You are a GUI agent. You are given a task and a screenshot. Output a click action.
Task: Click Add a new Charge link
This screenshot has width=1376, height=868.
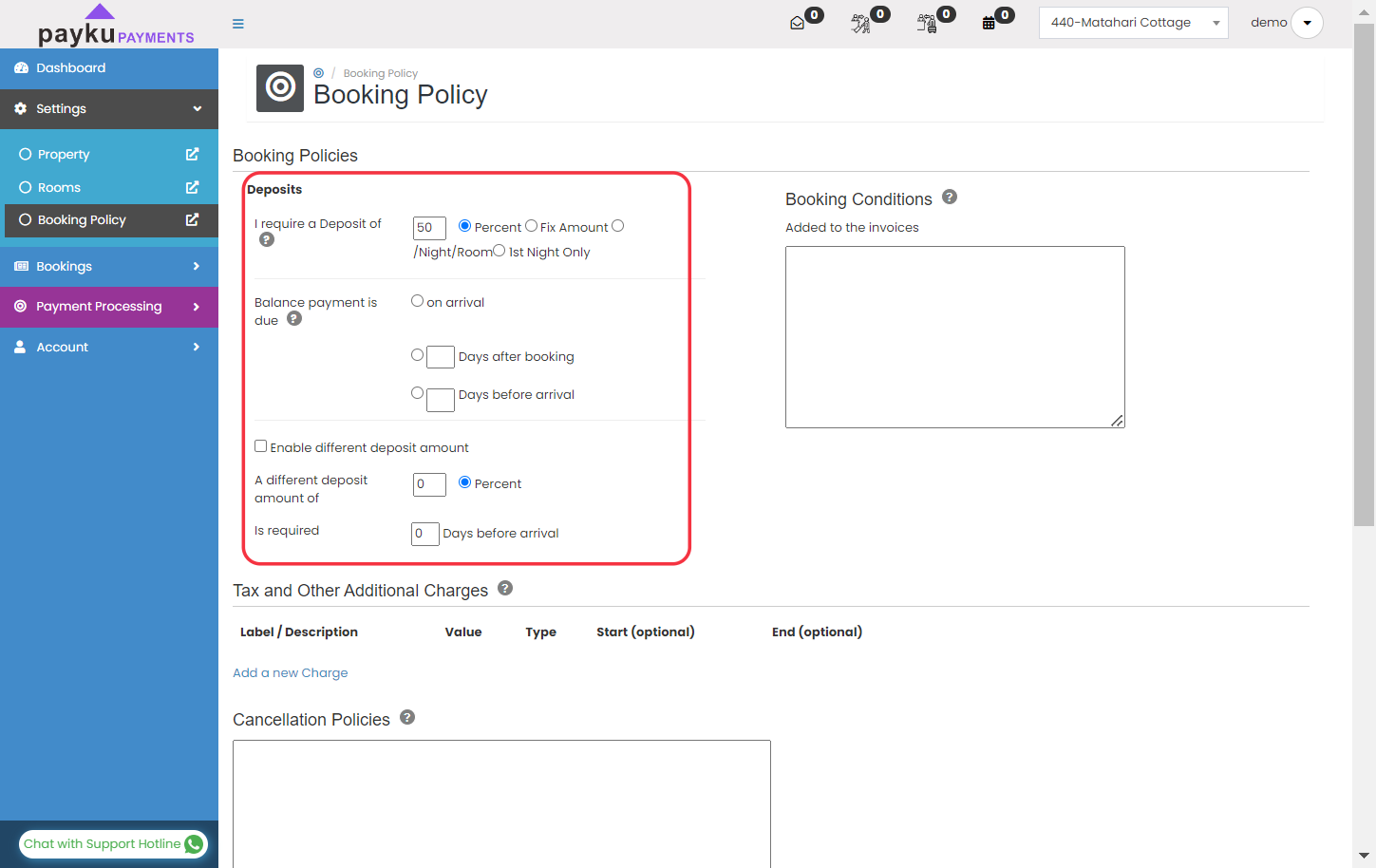pos(291,672)
